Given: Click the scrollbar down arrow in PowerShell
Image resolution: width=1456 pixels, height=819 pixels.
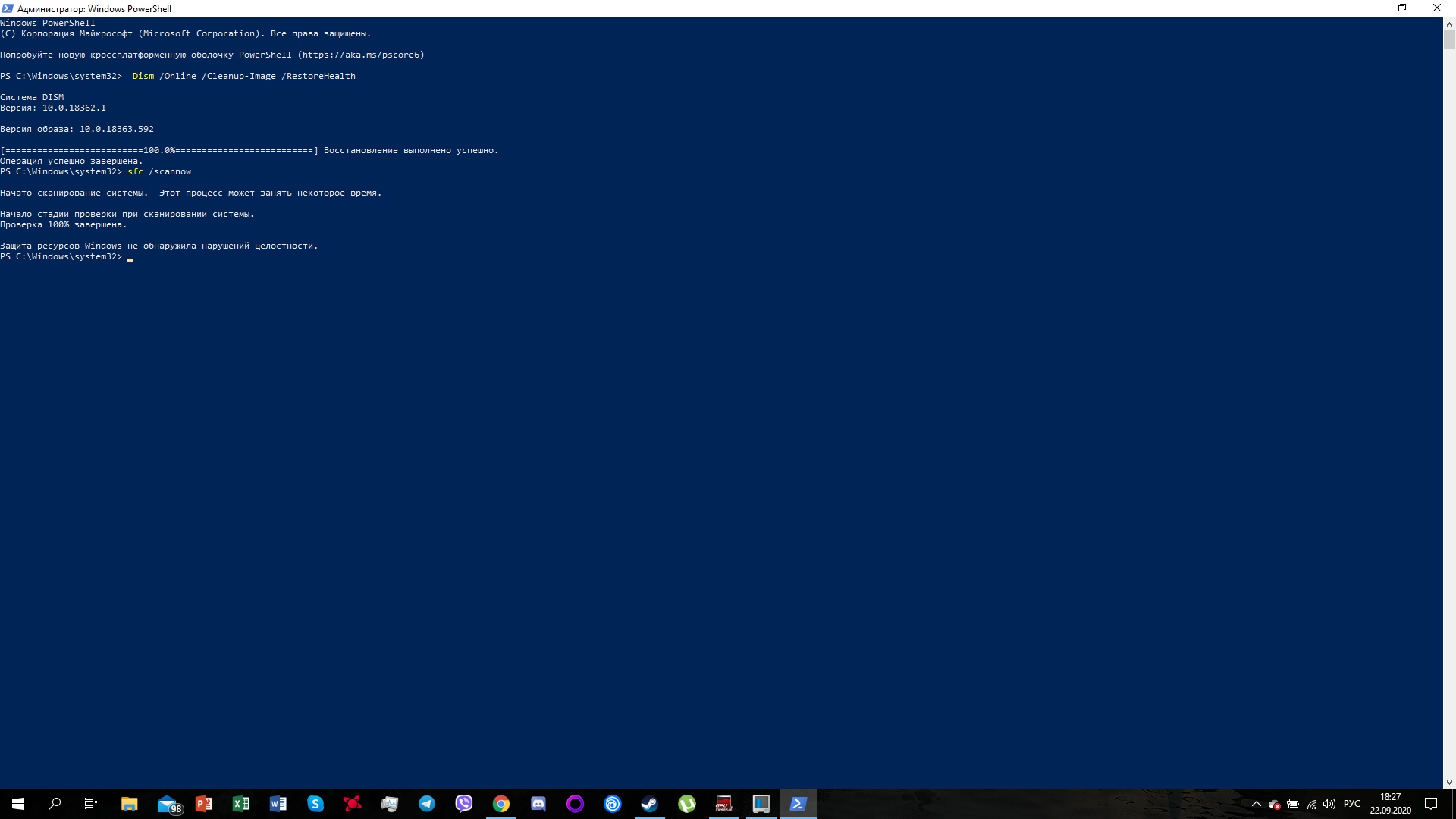Looking at the screenshot, I should coord(1448,783).
